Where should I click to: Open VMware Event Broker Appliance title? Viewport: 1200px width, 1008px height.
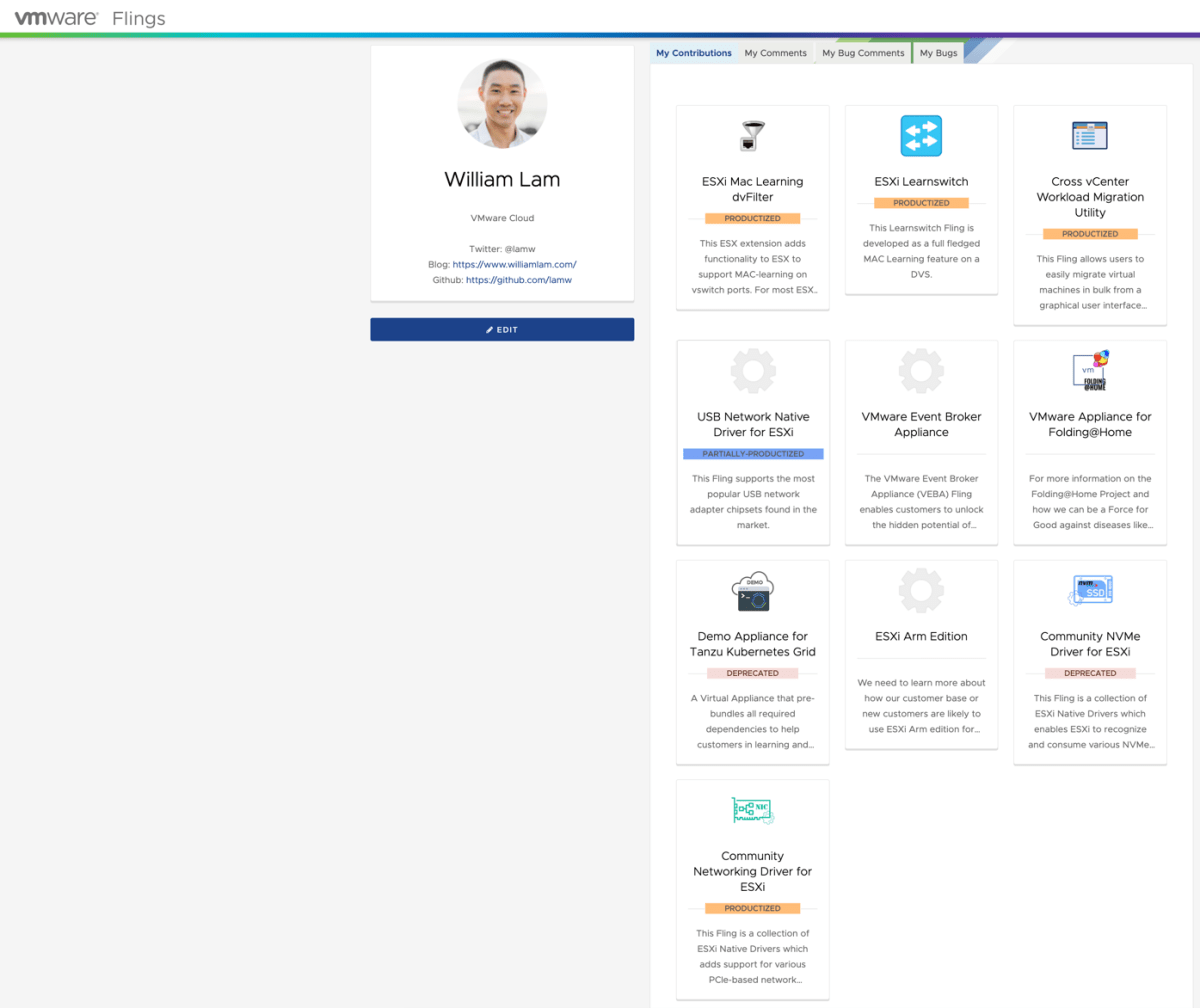(921, 424)
